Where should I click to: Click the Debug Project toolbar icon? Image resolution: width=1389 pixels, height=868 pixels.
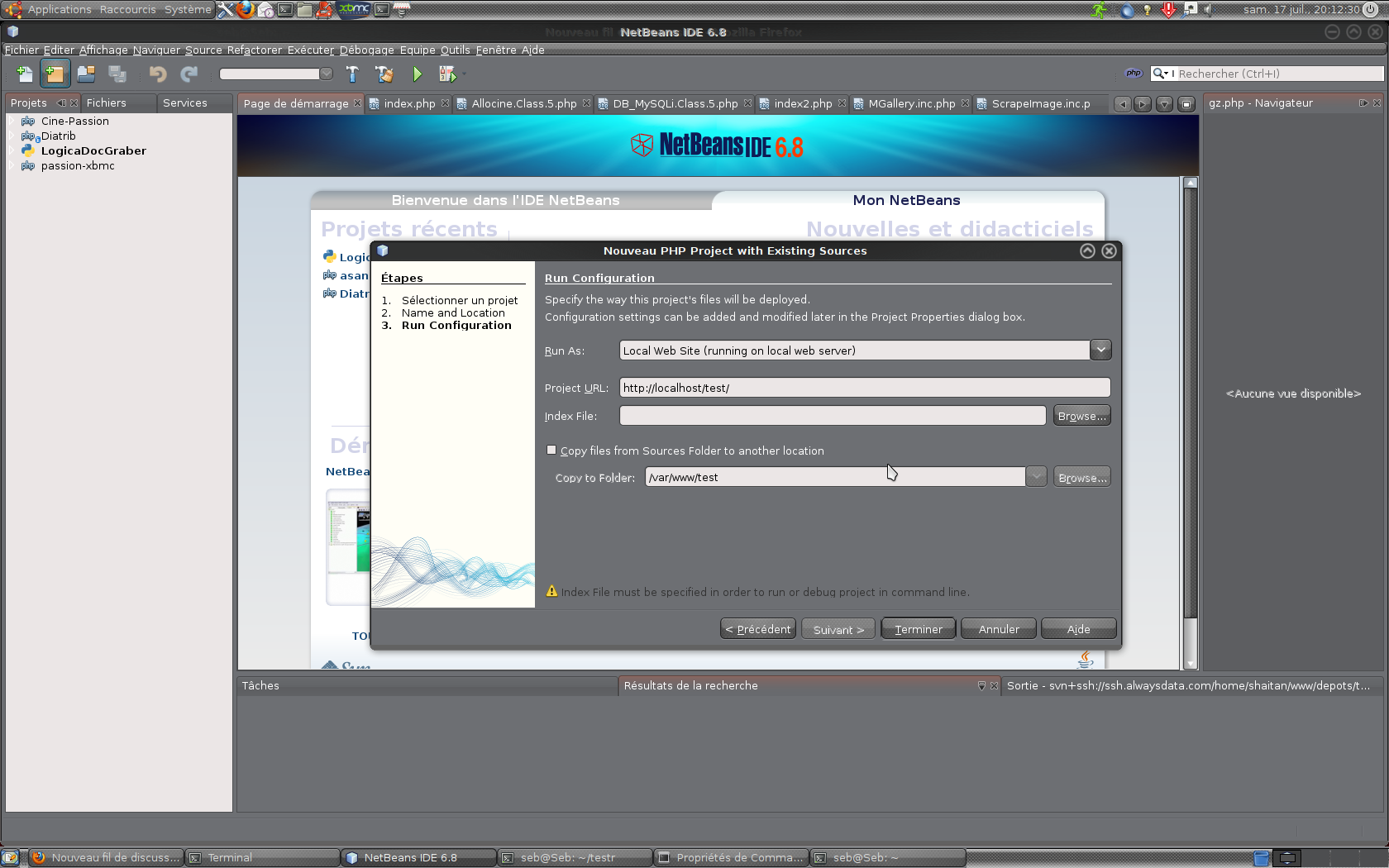pos(447,74)
